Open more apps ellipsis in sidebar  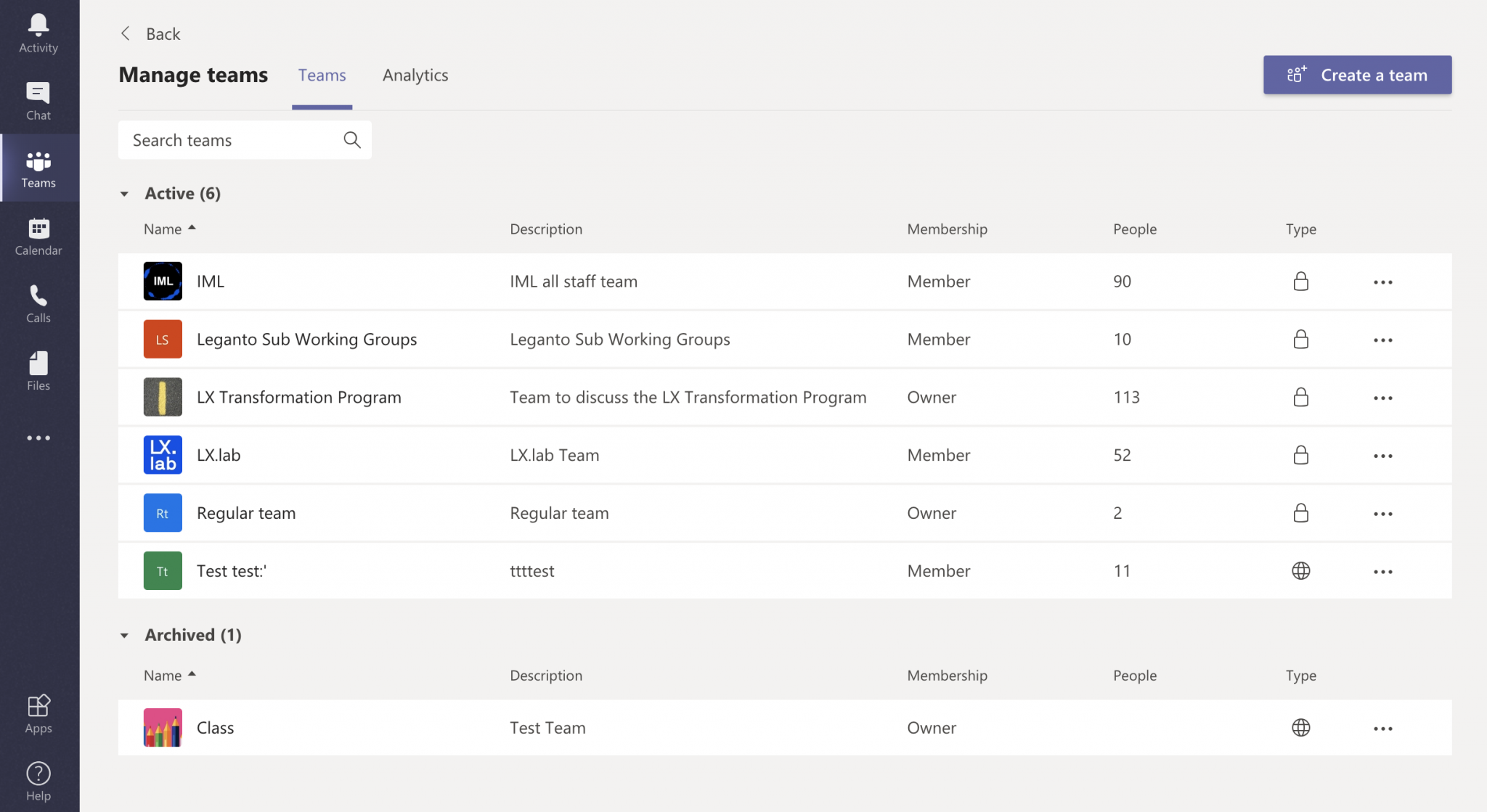[x=38, y=438]
